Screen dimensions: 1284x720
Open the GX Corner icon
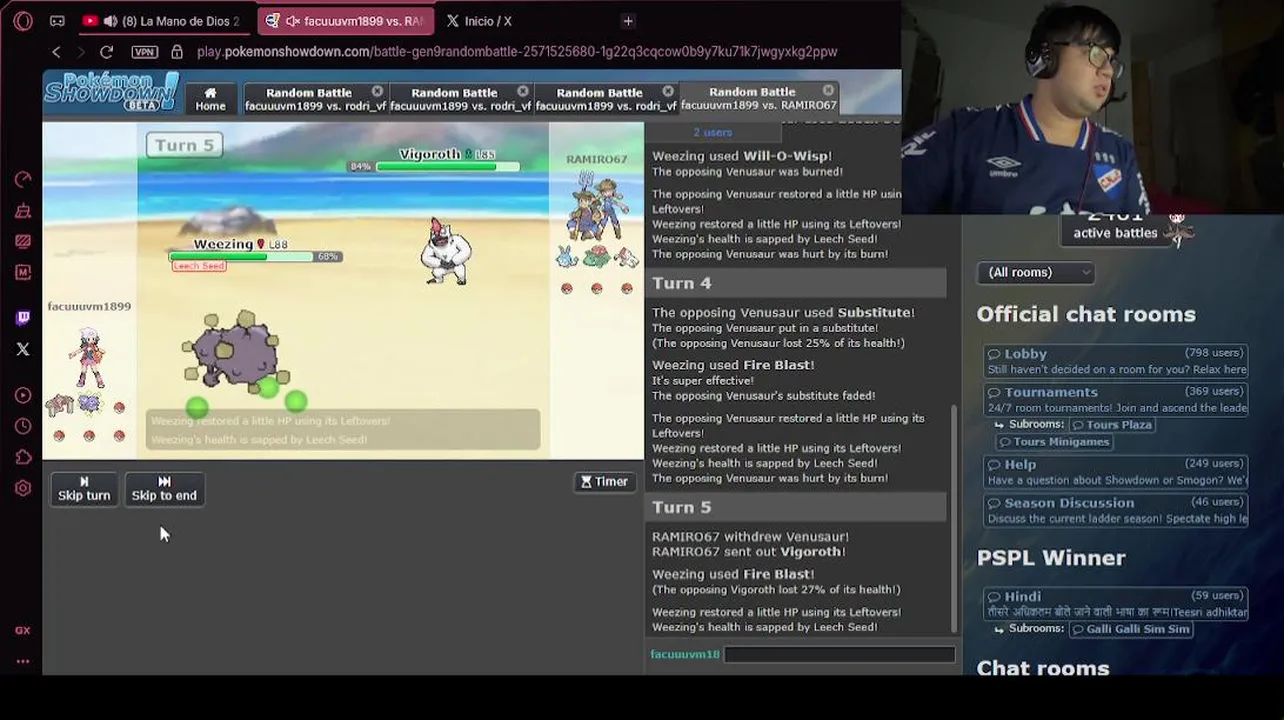tap(57, 21)
